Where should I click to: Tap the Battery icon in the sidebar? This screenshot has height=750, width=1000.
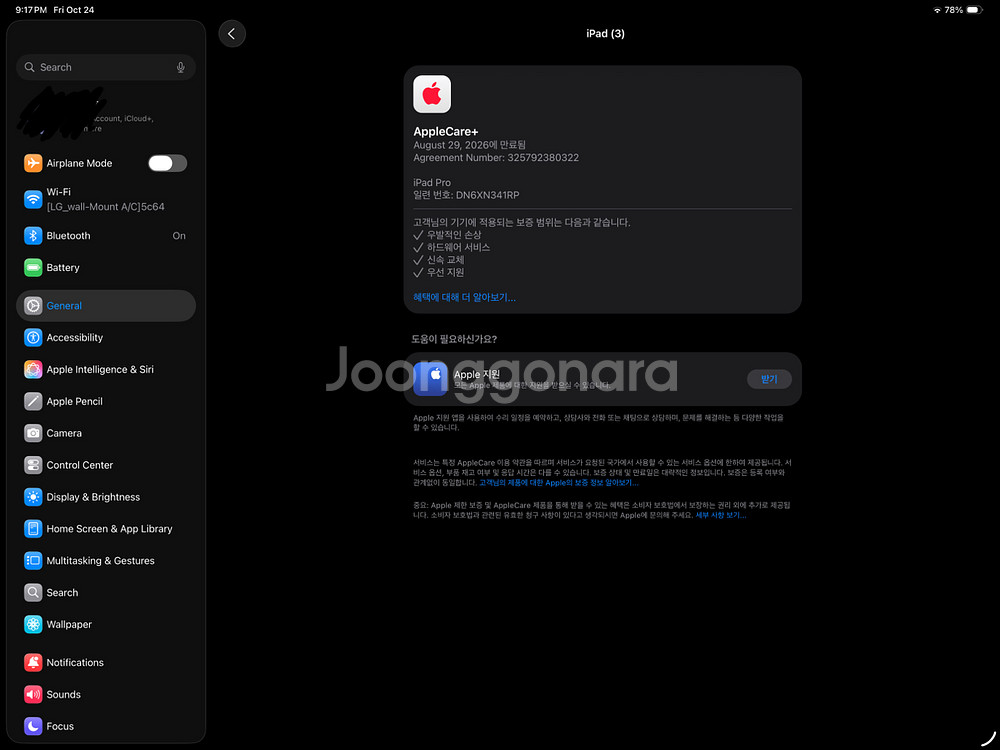point(33,268)
